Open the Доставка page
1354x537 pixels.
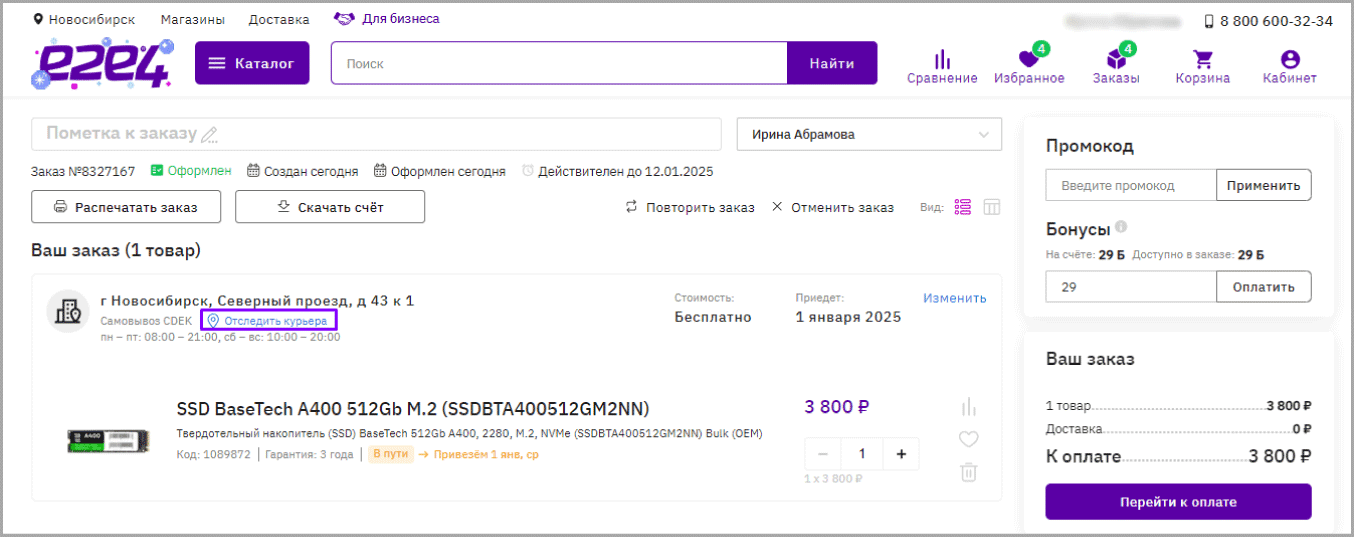coord(279,19)
